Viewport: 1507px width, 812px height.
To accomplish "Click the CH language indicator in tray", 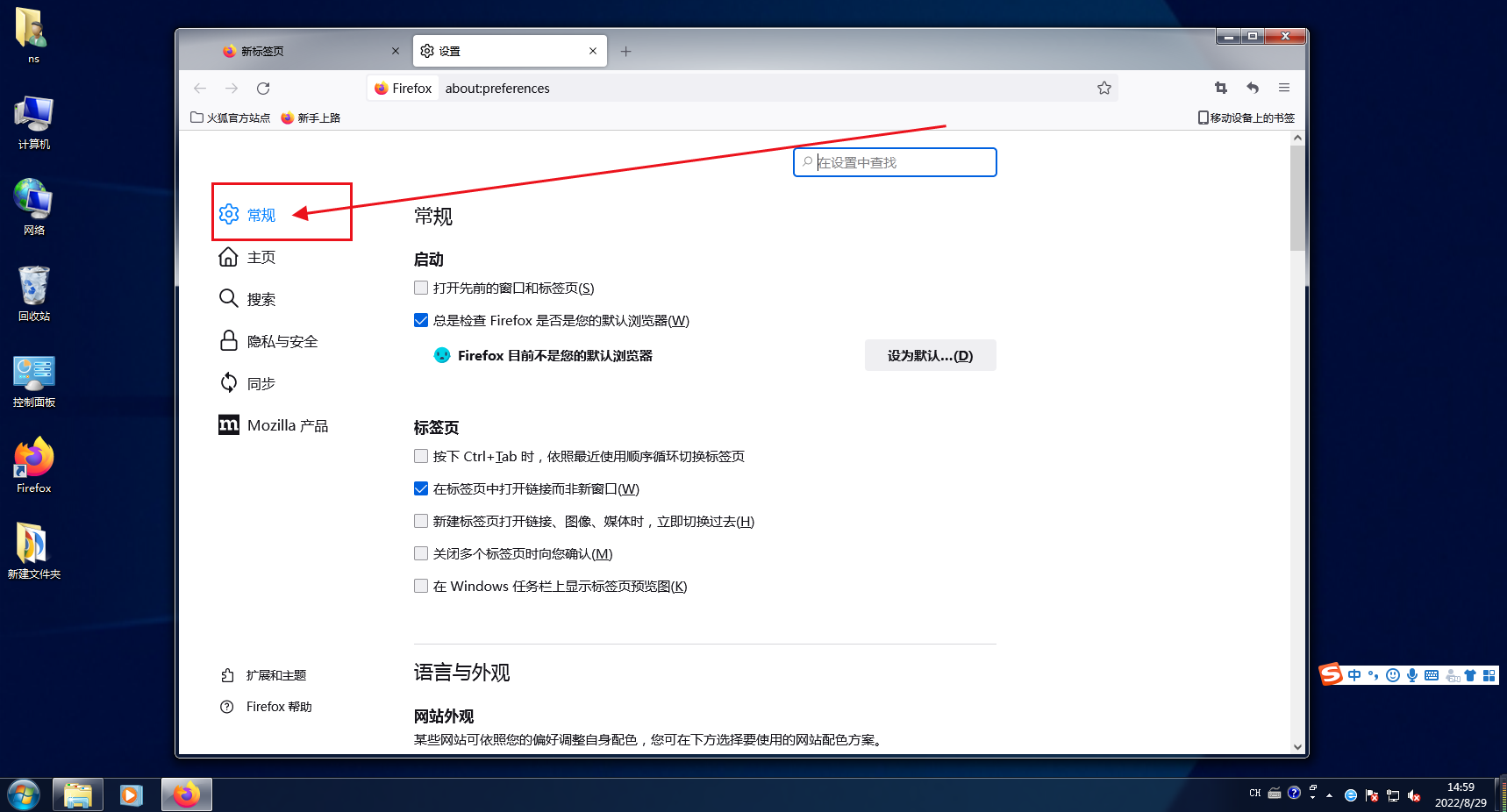I will pyautogui.click(x=1255, y=794).
